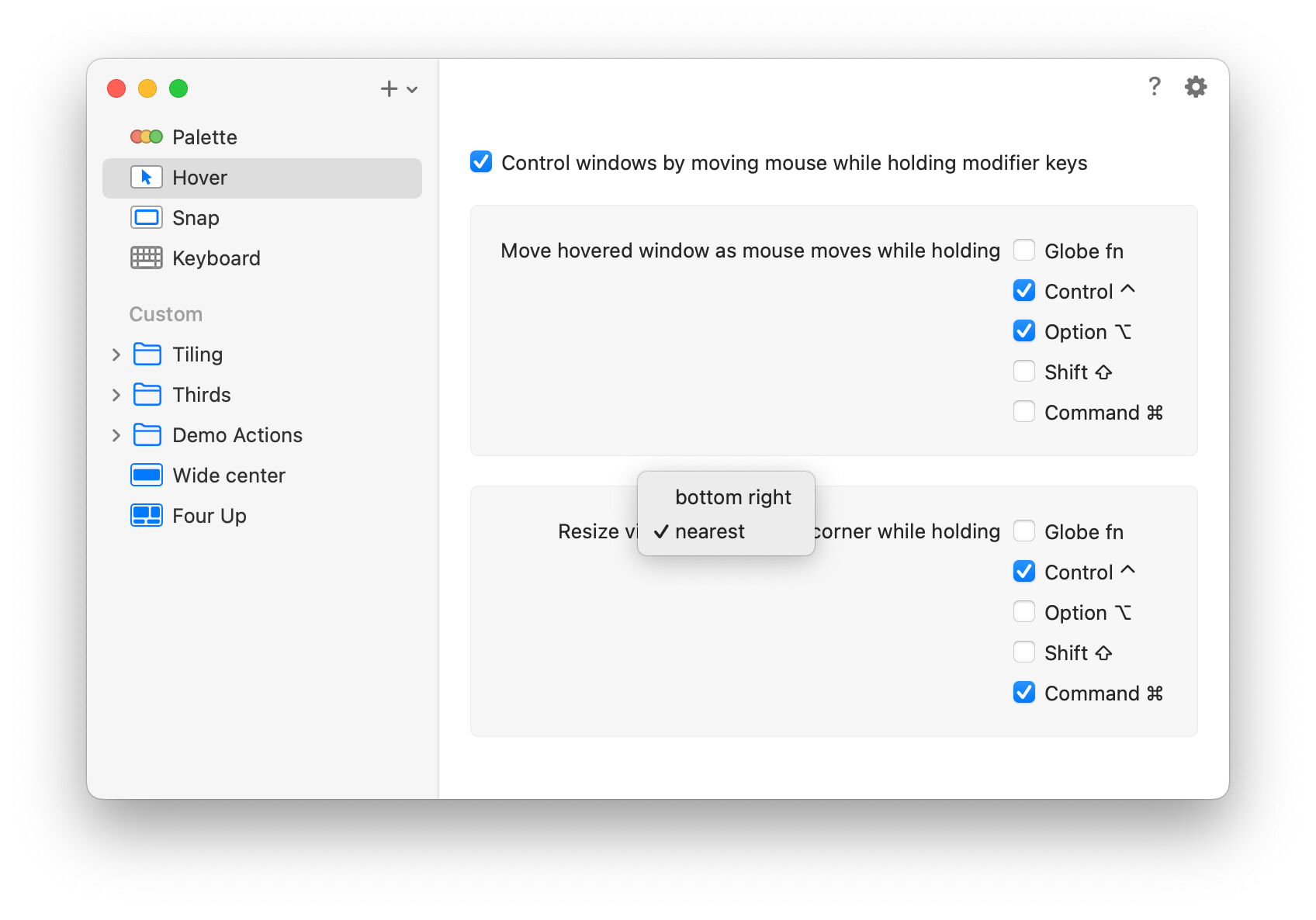Open the Demo Actions folder

pyautogui.click(x=237, y=435)
